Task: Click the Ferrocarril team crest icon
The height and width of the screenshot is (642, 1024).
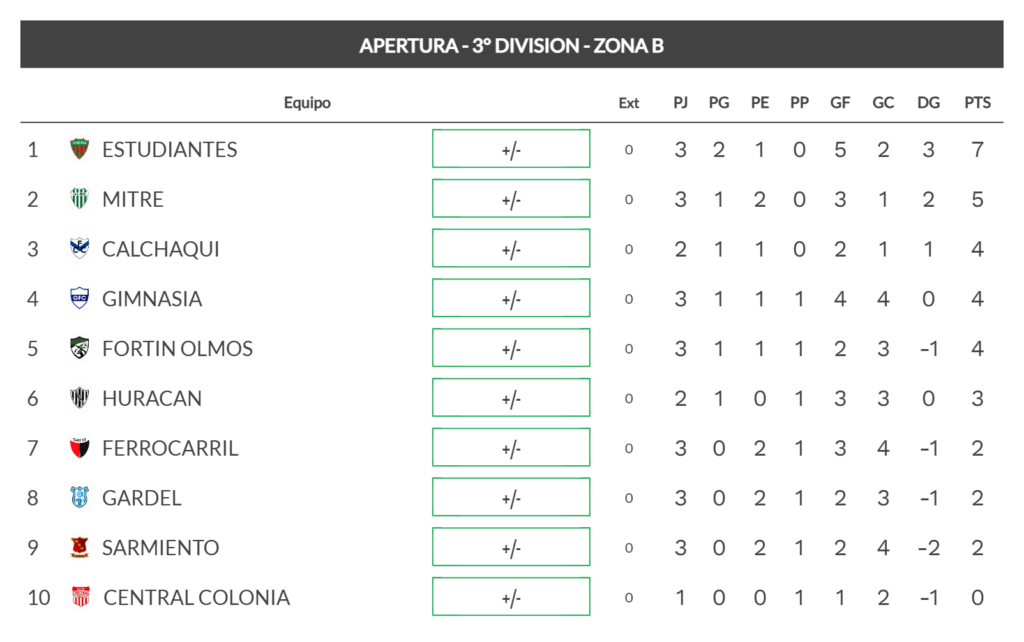Action: click(80, 448)
